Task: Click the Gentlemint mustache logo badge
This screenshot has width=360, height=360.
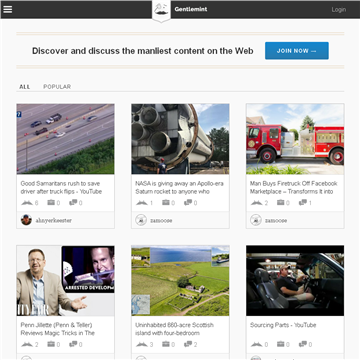Action: (x=161, y=11)
